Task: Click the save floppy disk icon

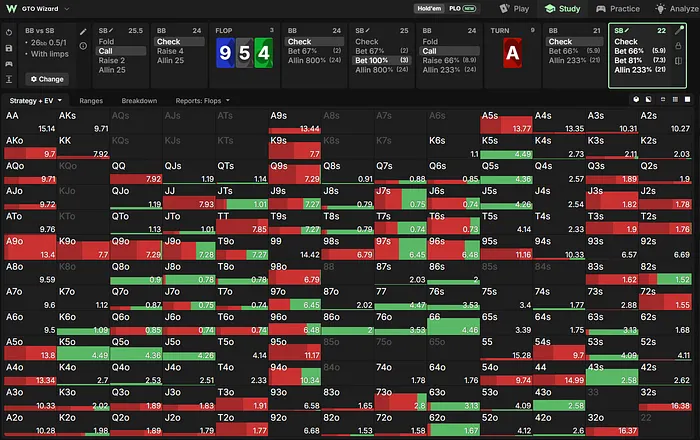Action: coord(9,48)
